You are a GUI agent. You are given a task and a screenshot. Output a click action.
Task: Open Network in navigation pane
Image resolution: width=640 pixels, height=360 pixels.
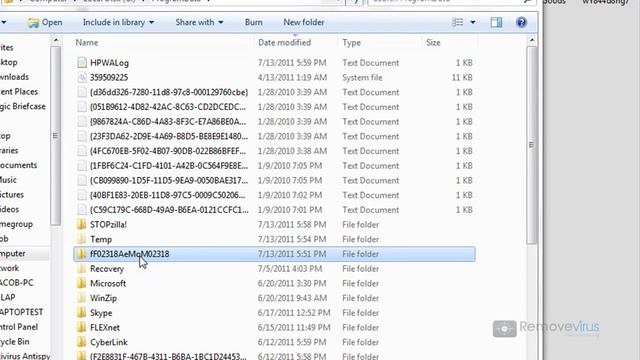9,268
